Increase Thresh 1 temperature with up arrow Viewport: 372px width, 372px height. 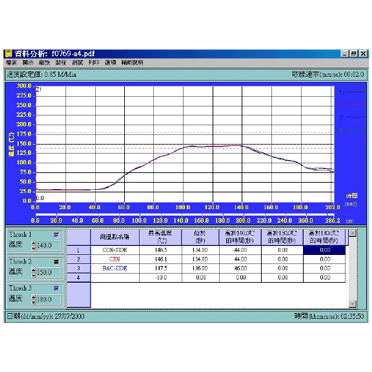(x=33, y=244)
